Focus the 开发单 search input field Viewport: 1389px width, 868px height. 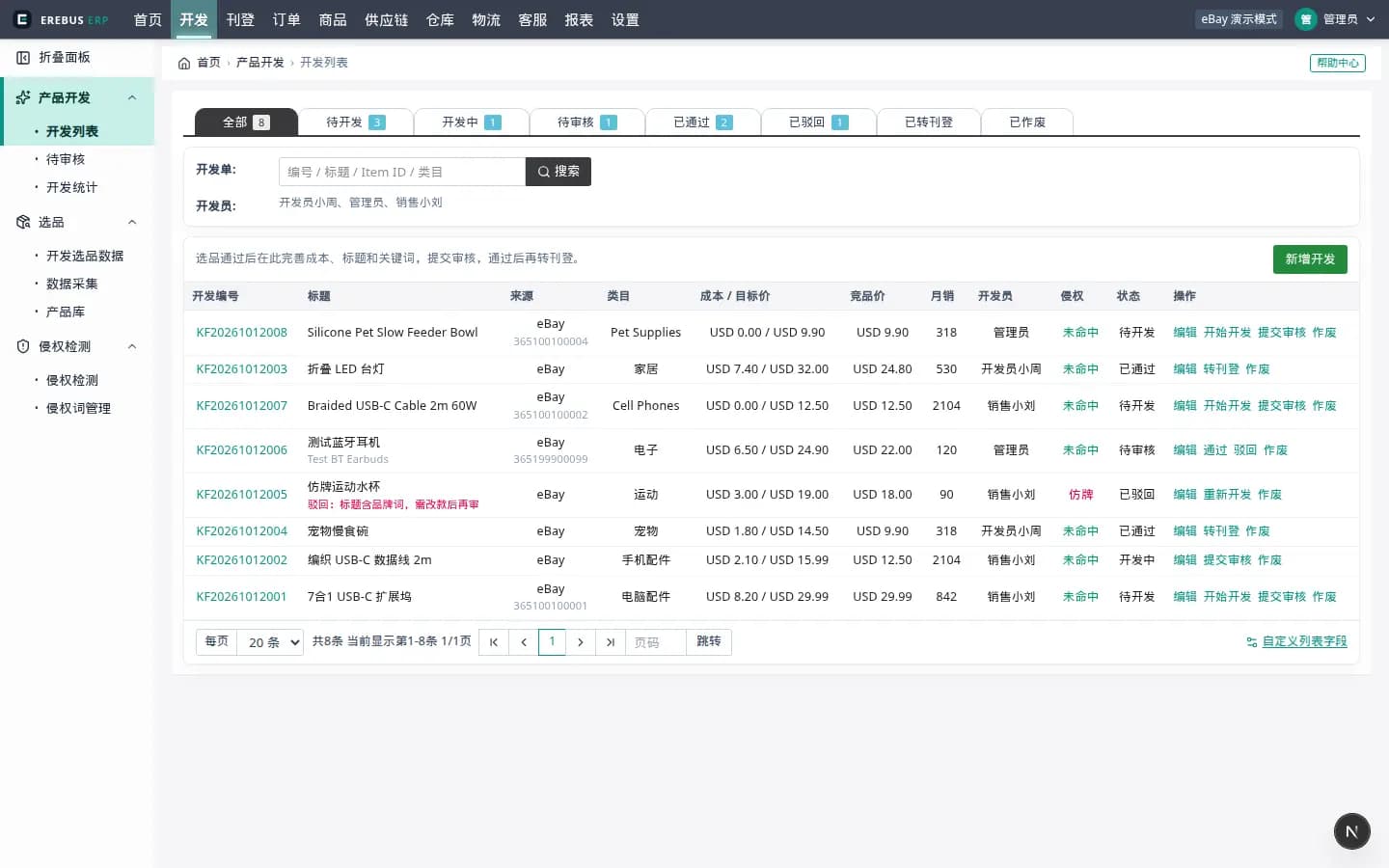coord(402,172)
